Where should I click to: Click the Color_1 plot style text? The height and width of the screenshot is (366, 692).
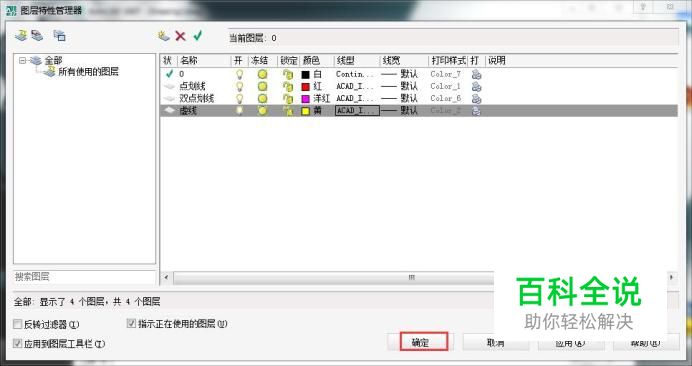pos(445,86)
